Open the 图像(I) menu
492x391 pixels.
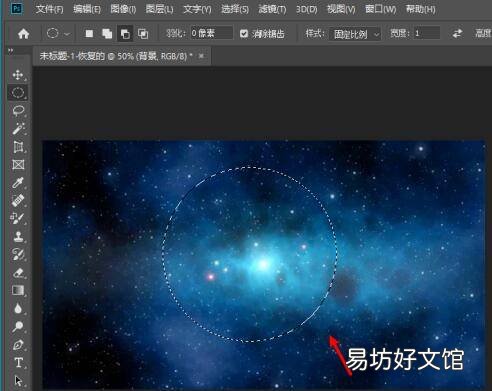click(123, 9)
